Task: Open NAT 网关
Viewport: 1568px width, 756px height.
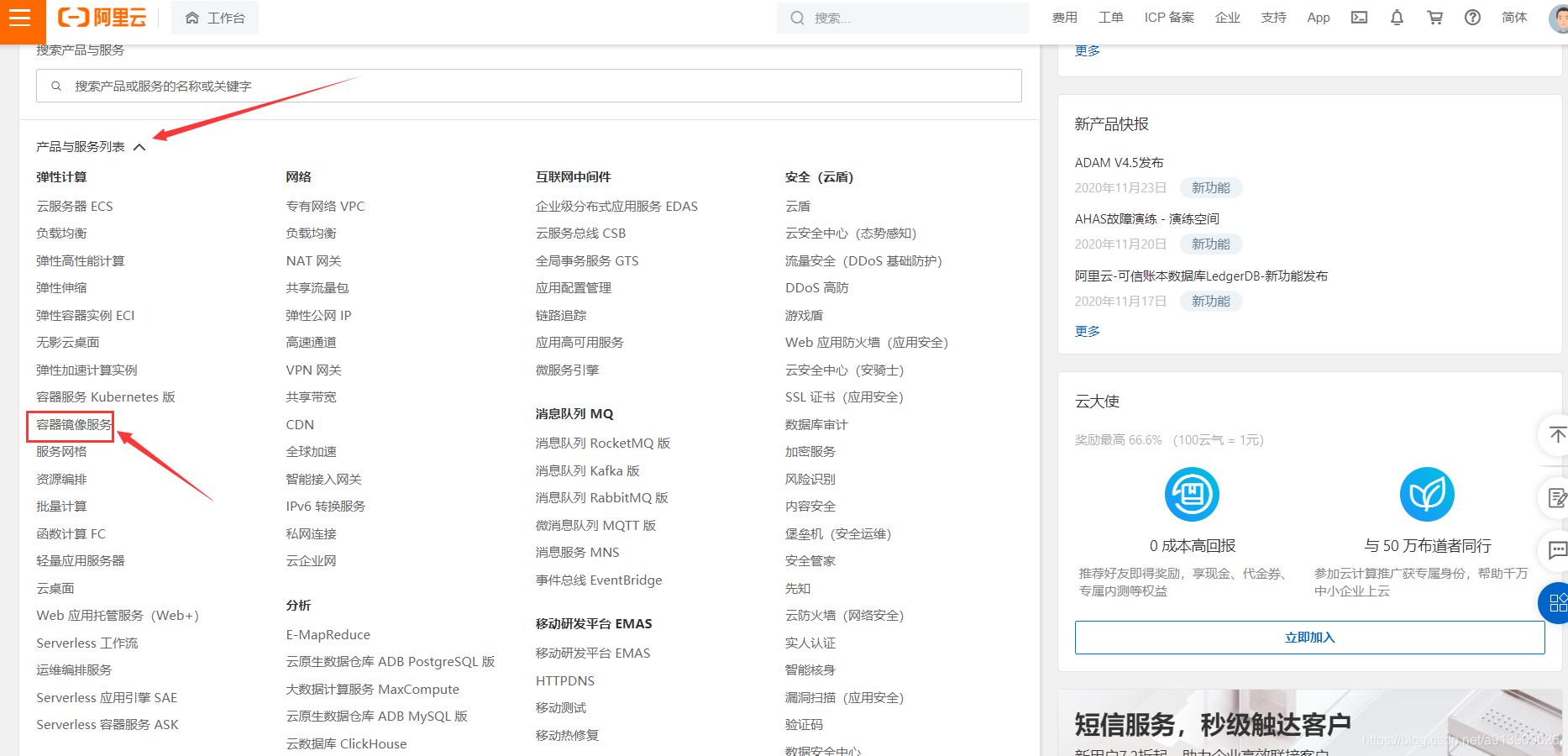Action: [313, 260]
